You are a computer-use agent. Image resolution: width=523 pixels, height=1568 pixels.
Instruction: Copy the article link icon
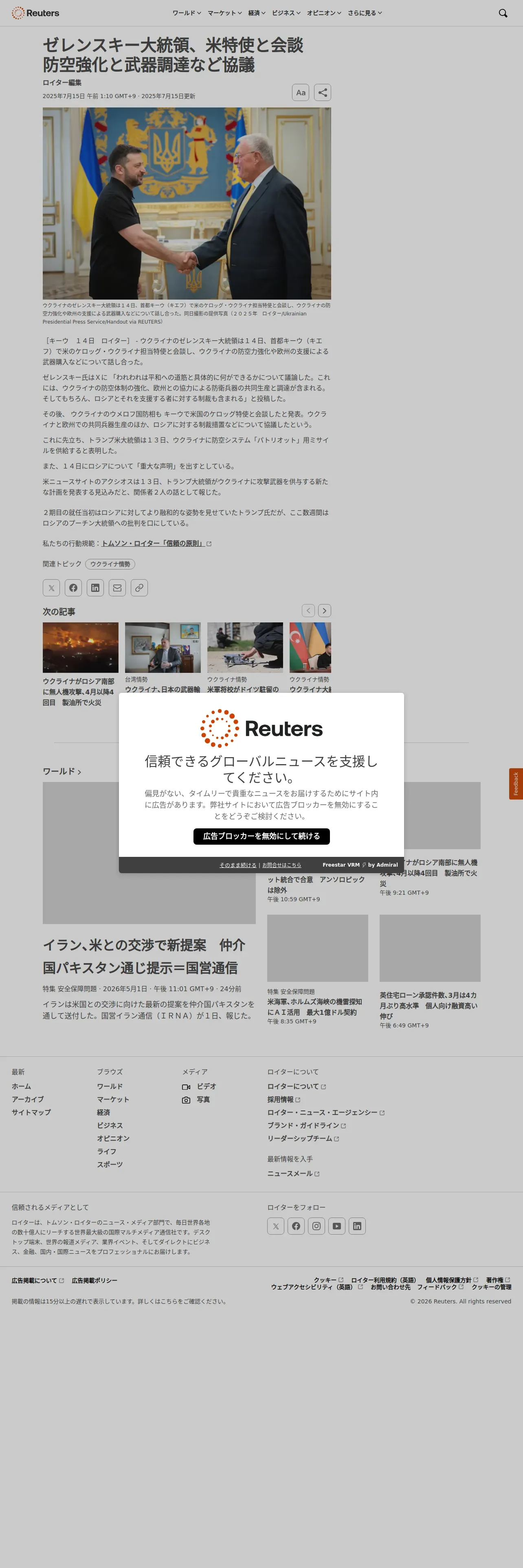(139, 588)
